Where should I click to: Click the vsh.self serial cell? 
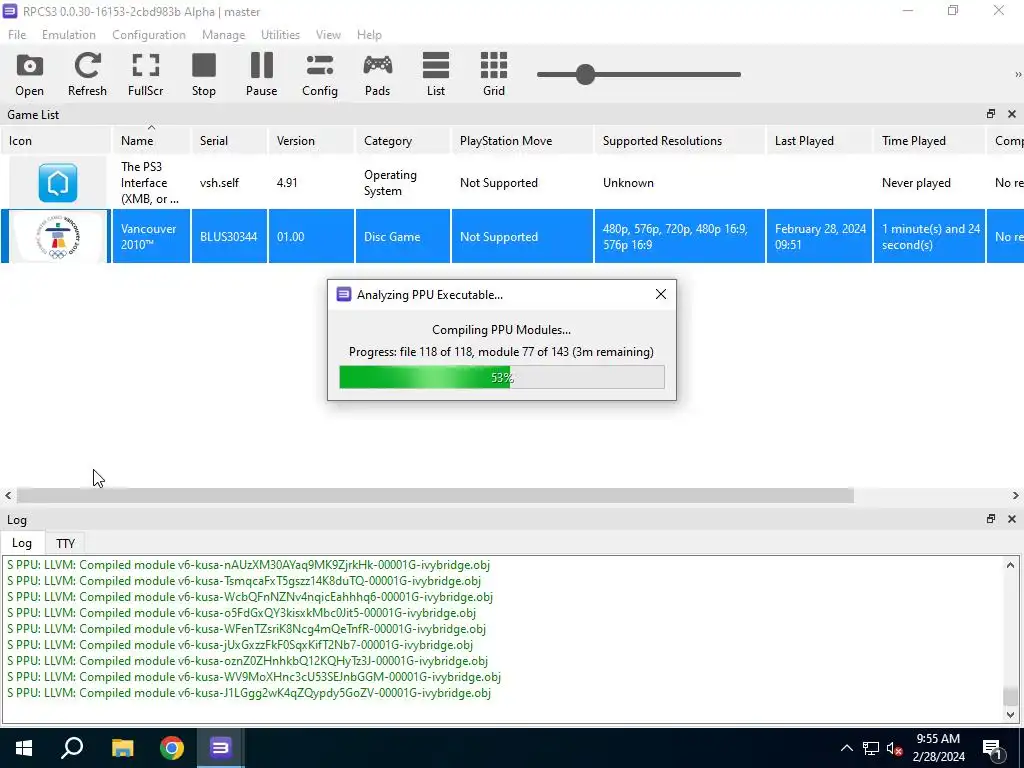point(229,183)
